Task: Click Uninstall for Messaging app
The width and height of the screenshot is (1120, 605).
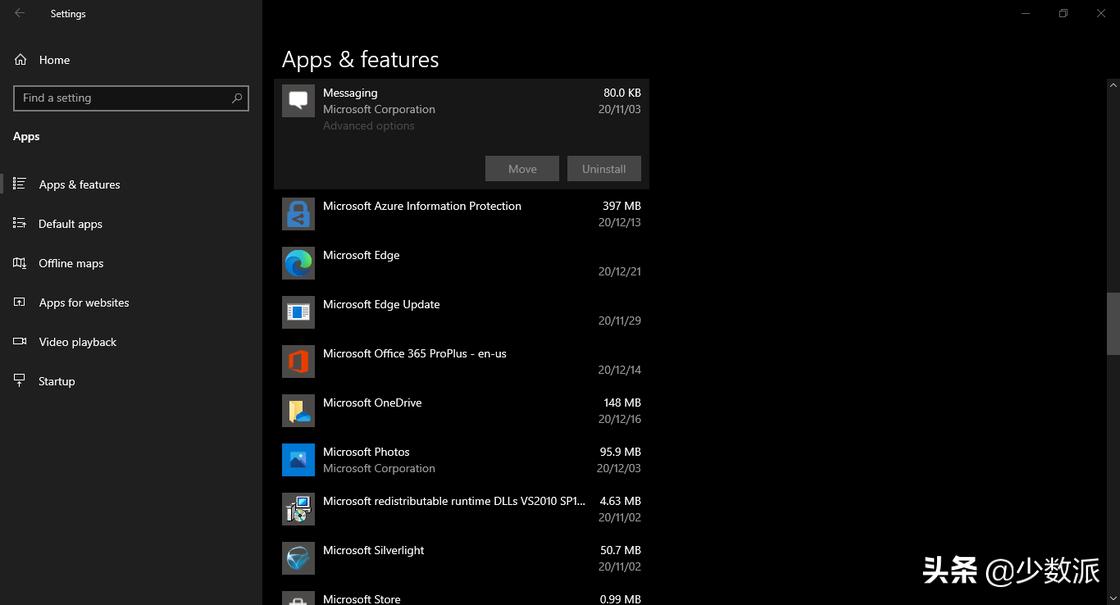Action: (x=604, y=169)
